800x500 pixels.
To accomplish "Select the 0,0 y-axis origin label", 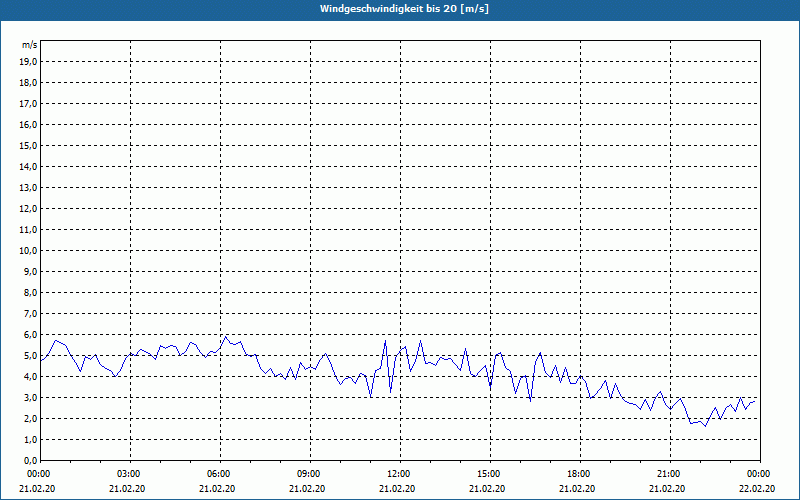I will 30,460.
